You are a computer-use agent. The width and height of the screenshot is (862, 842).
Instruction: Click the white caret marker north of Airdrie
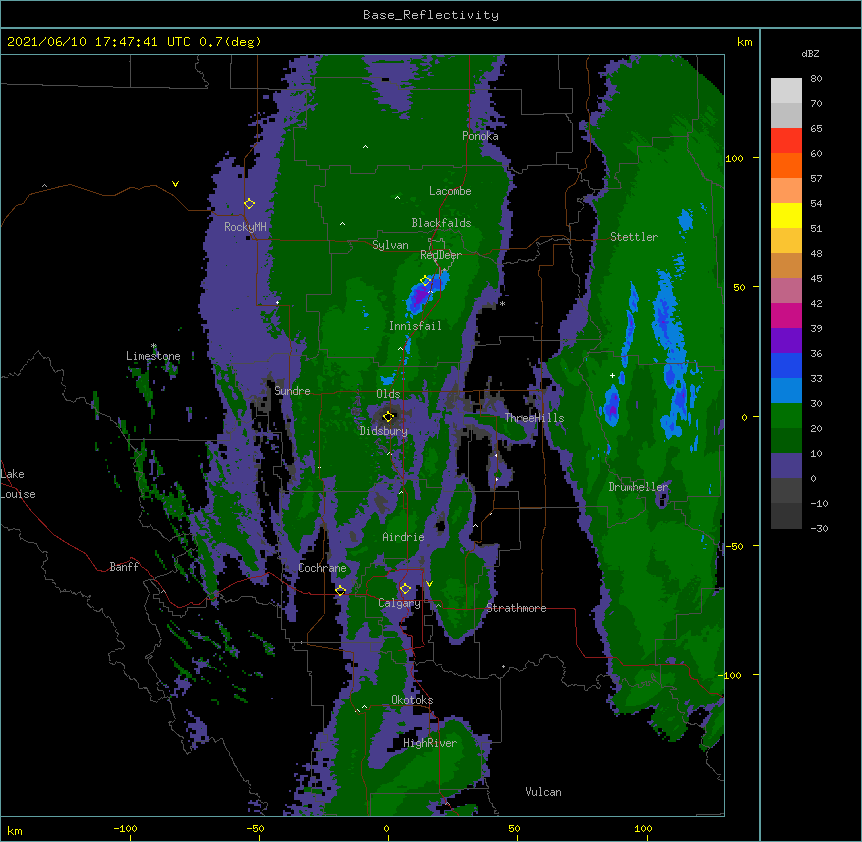click(x=401, y=492)
